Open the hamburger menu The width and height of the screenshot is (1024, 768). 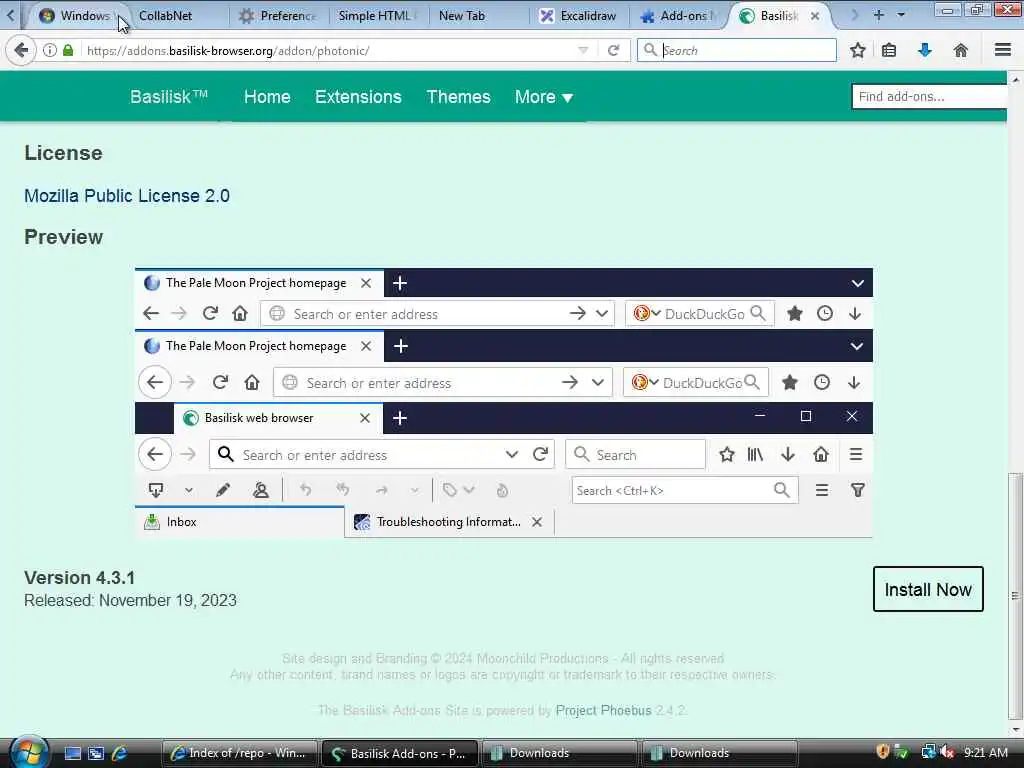1003,50
